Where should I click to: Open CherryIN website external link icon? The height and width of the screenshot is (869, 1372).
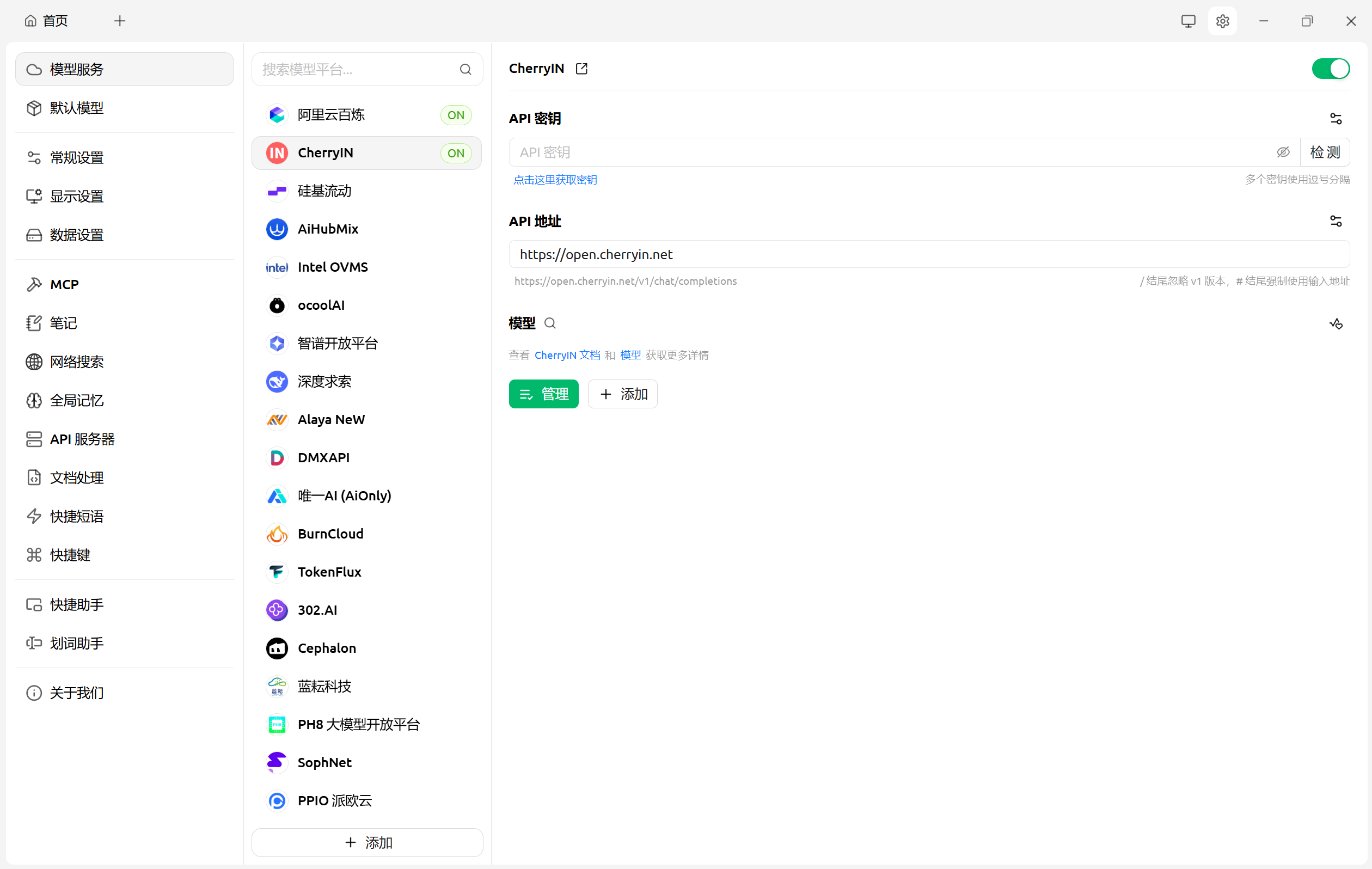[581, 69]
